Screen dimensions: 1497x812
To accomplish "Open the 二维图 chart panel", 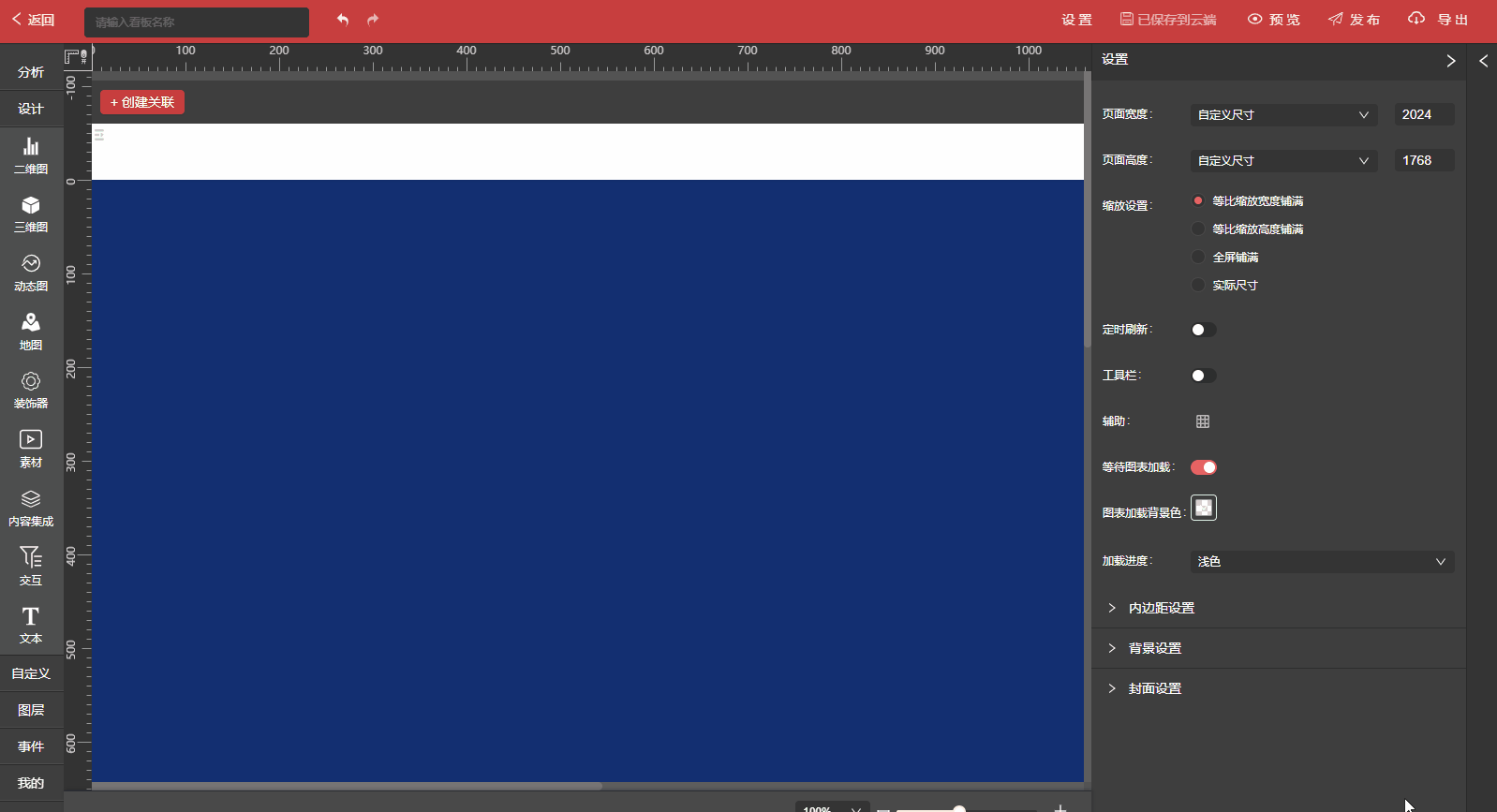I will 31,155.
